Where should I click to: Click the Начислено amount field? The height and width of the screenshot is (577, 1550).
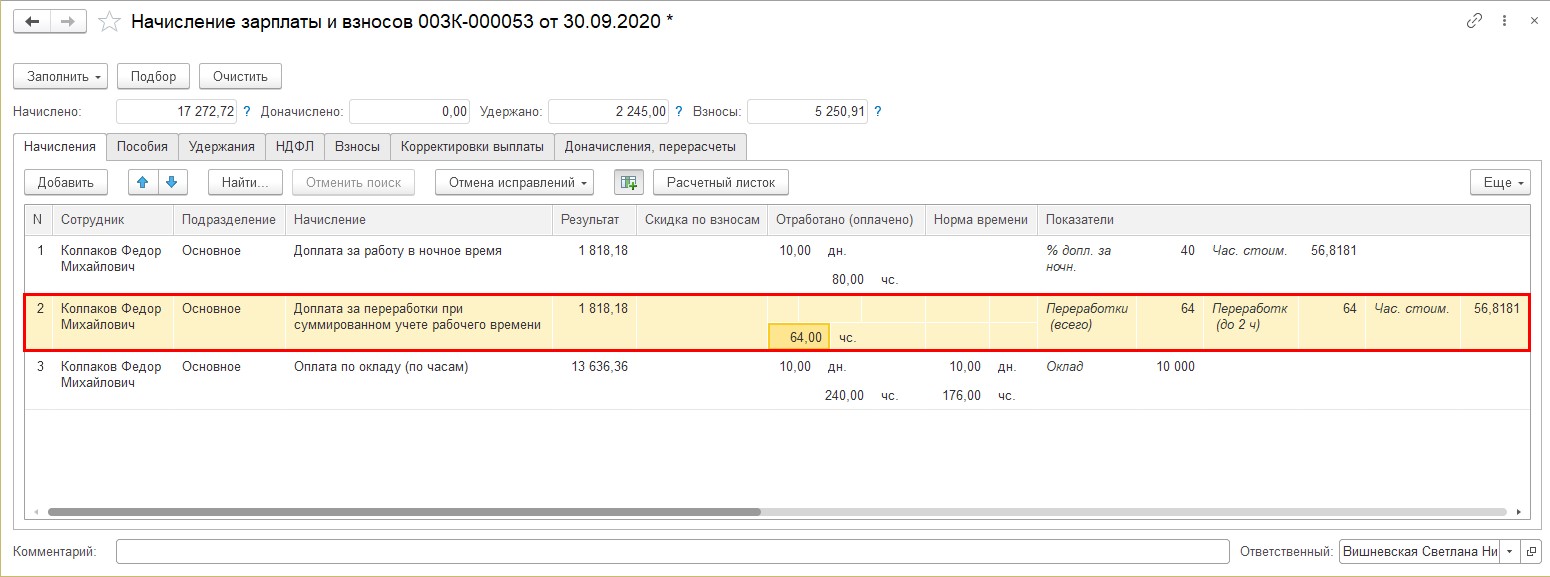tap(177, 112)
